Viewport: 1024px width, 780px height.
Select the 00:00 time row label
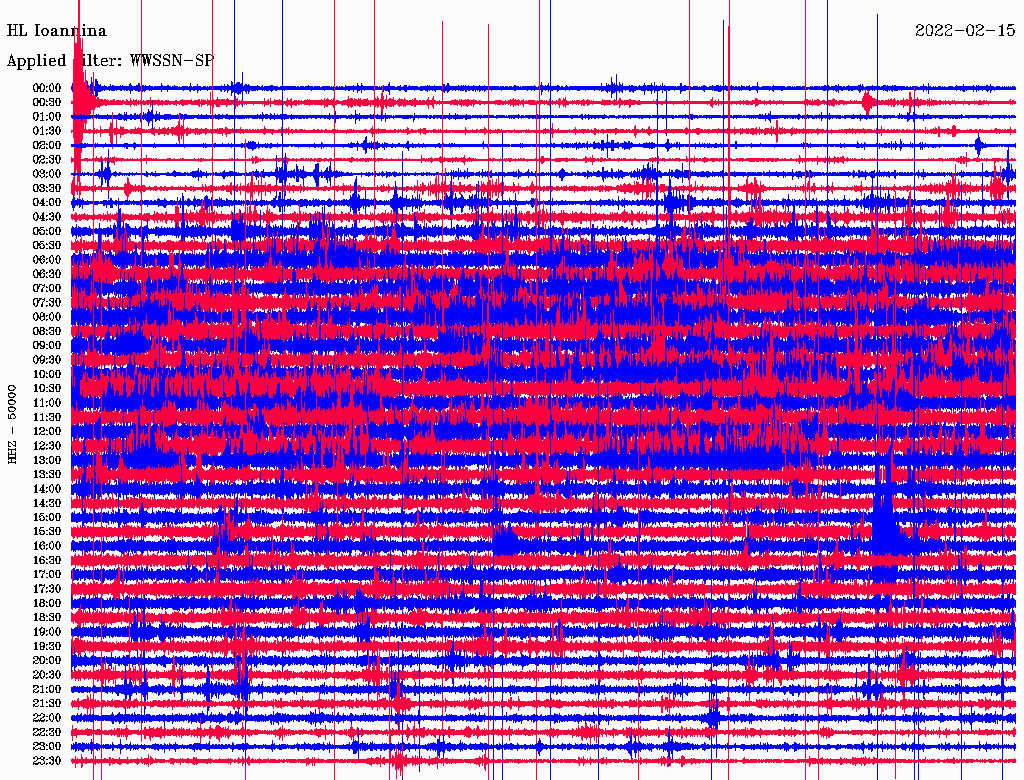[x=47, y=88]
